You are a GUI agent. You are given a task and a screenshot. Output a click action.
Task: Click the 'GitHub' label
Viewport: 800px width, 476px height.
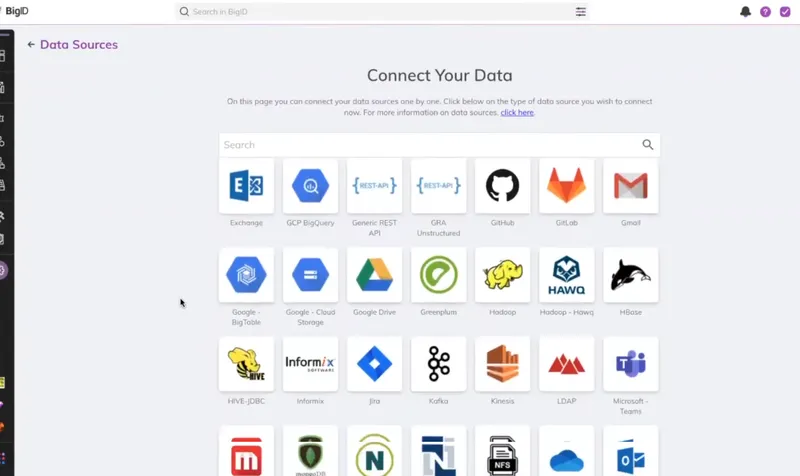(x=503, y=223)
